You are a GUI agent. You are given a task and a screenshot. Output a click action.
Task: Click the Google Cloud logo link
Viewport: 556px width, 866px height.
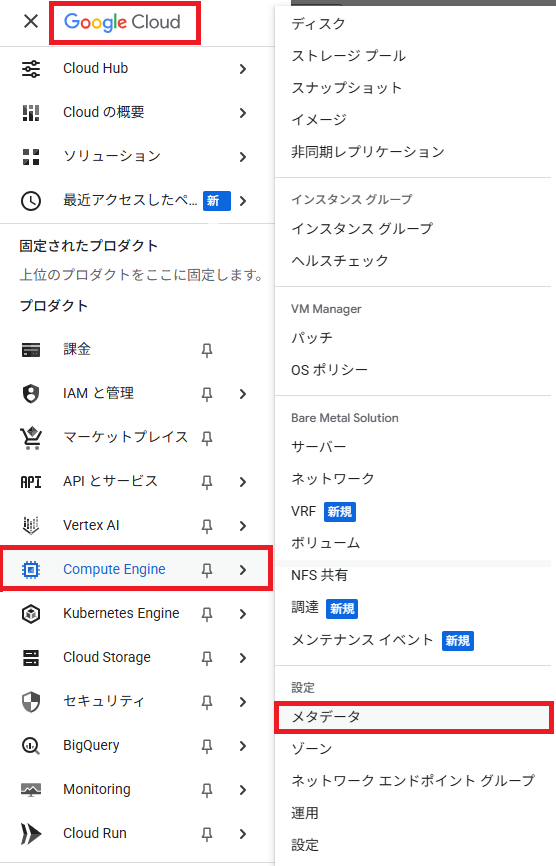(123, 22)
